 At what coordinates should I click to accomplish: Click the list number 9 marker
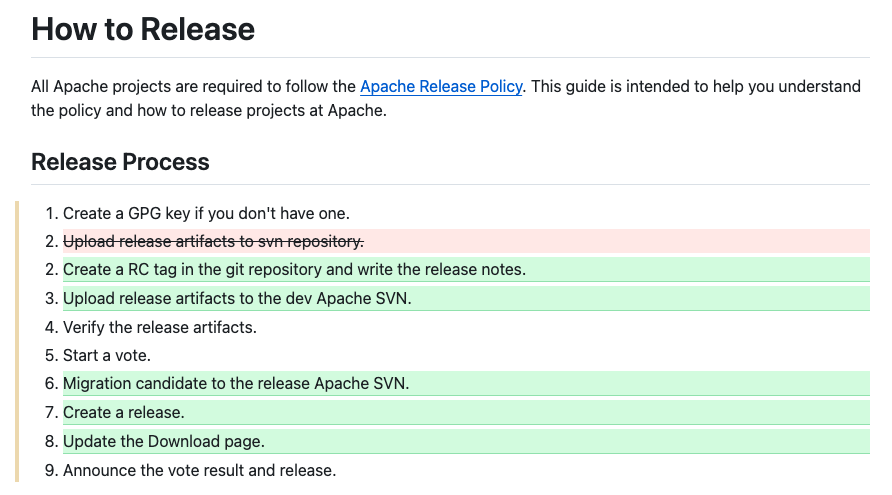tap(51, 470)
